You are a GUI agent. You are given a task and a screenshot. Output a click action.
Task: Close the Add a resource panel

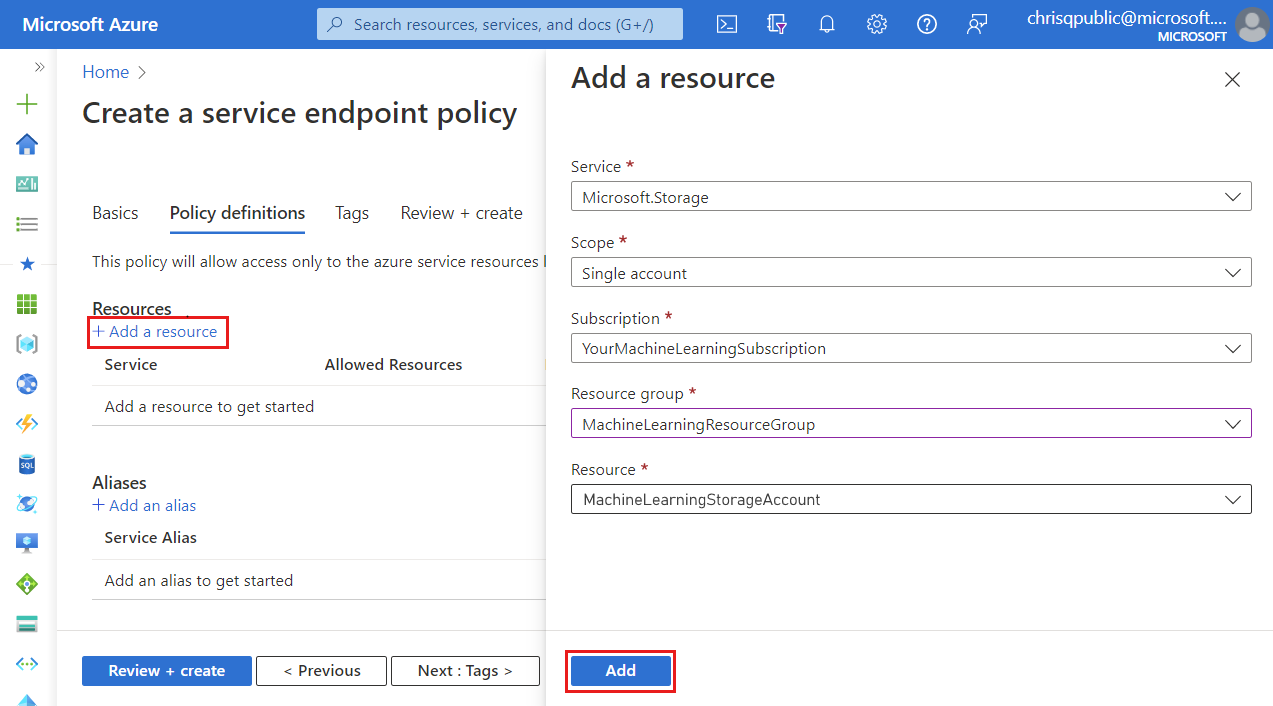pyautogui.click(x=1232, y=80)
